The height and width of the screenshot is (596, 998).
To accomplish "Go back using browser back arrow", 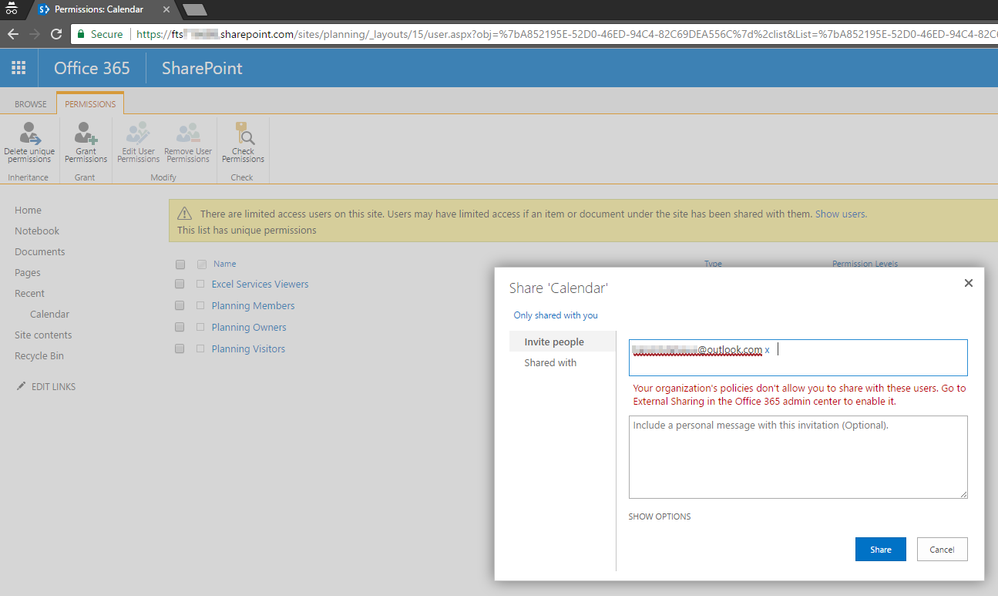I will [13, 34].
